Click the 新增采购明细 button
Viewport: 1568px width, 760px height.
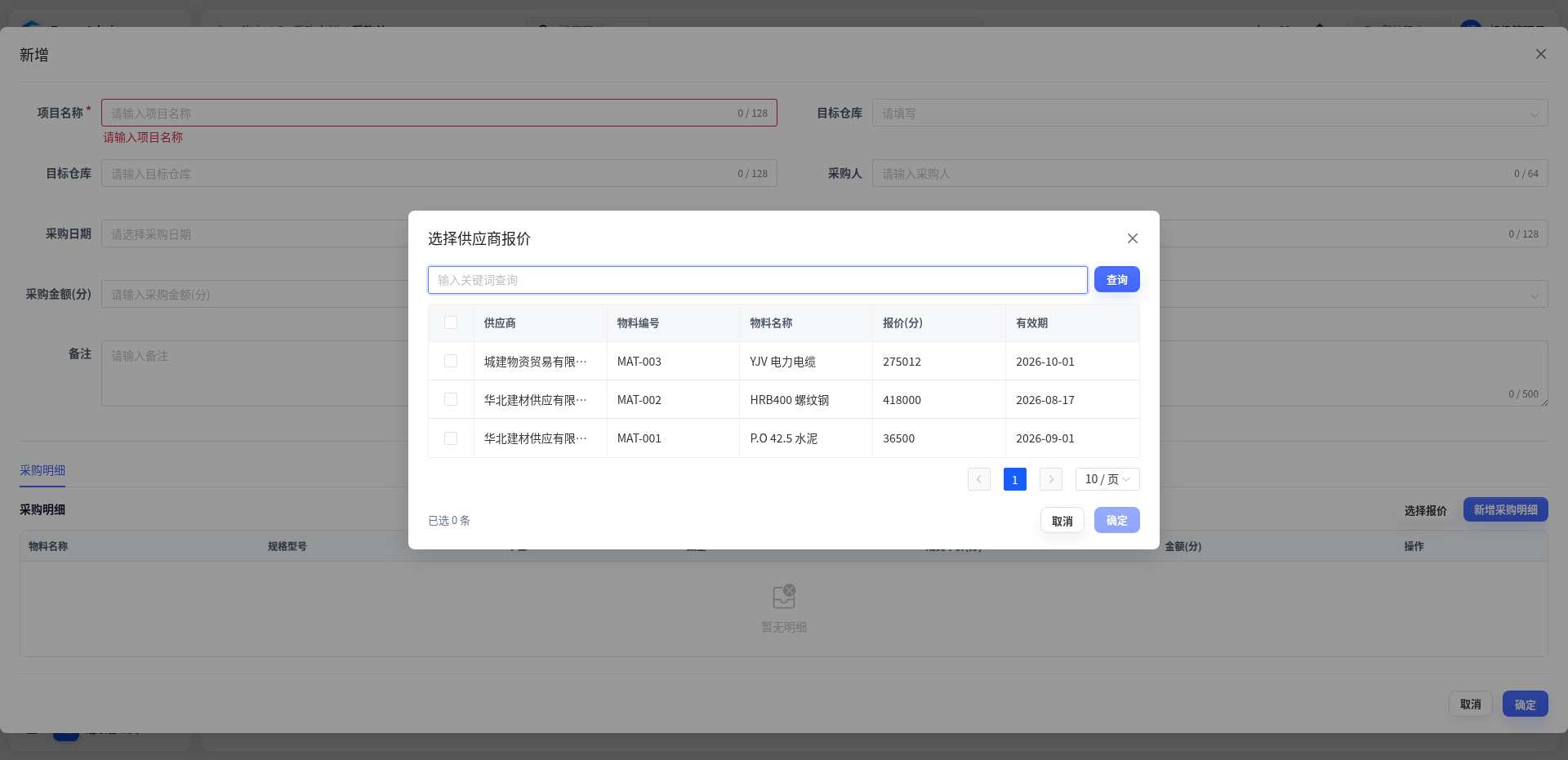tap(1505, 509)
